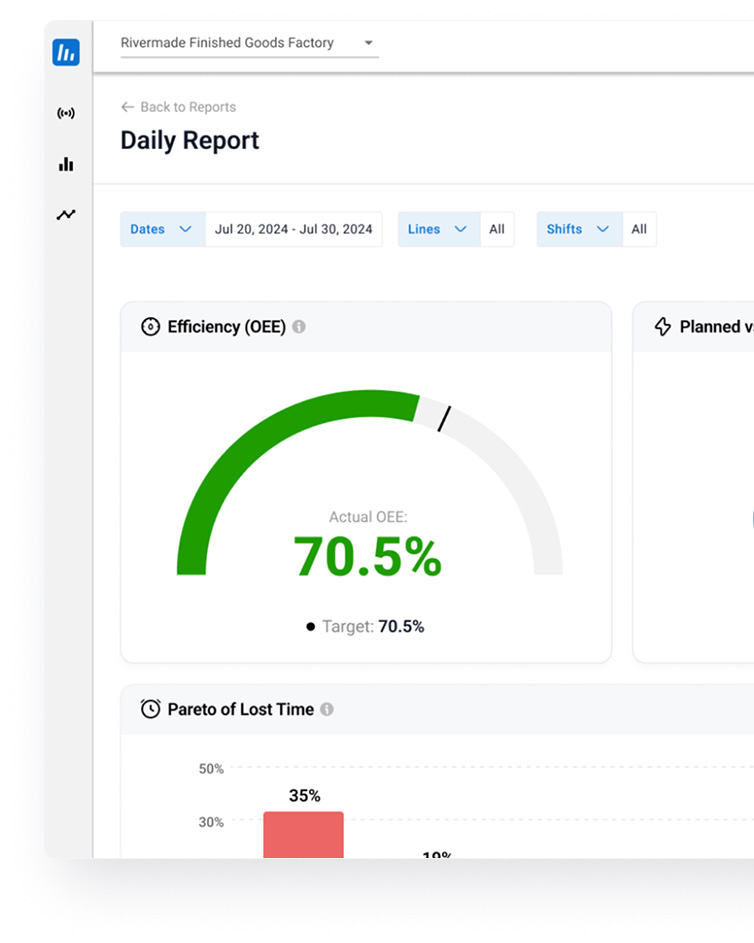Click the 50% axis label
Image resolution: width=754 pixels, height=943 pixels.
pyautogui.click(x=211, y=769)
